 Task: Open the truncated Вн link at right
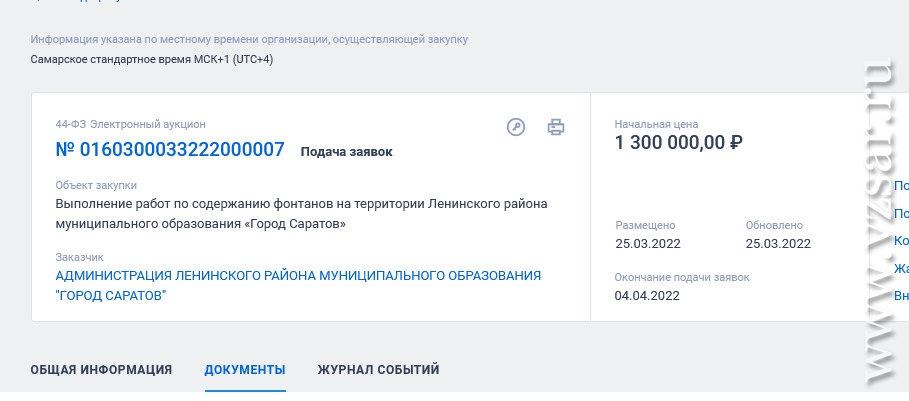901,296
